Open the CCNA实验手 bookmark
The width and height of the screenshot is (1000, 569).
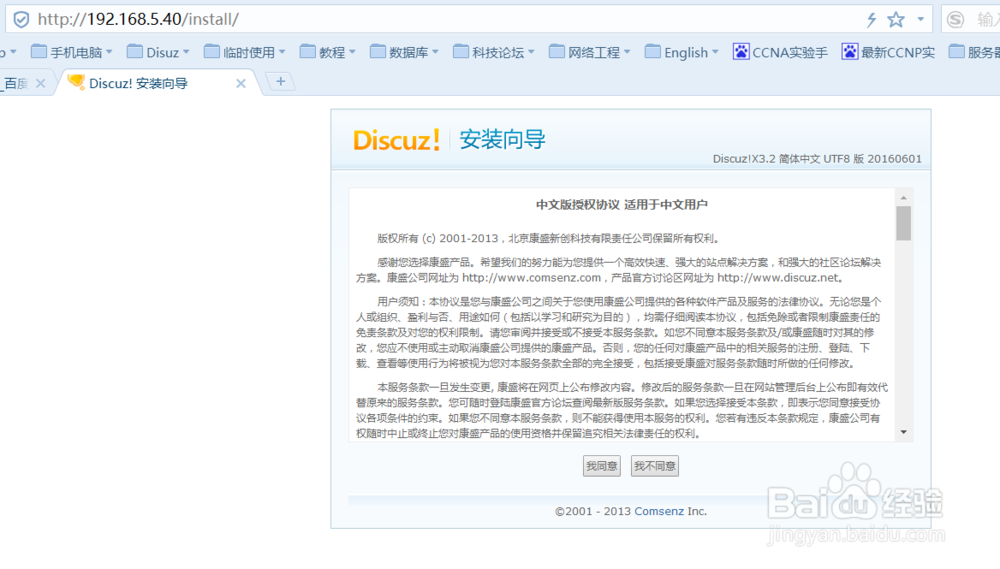pyautogui.click(x=780, y=52)
